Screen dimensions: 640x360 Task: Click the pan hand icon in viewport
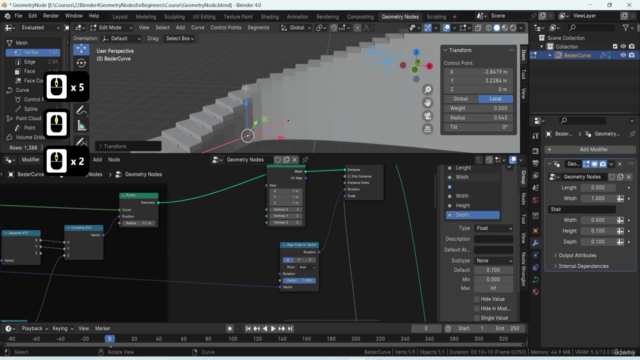pos(427,103)
